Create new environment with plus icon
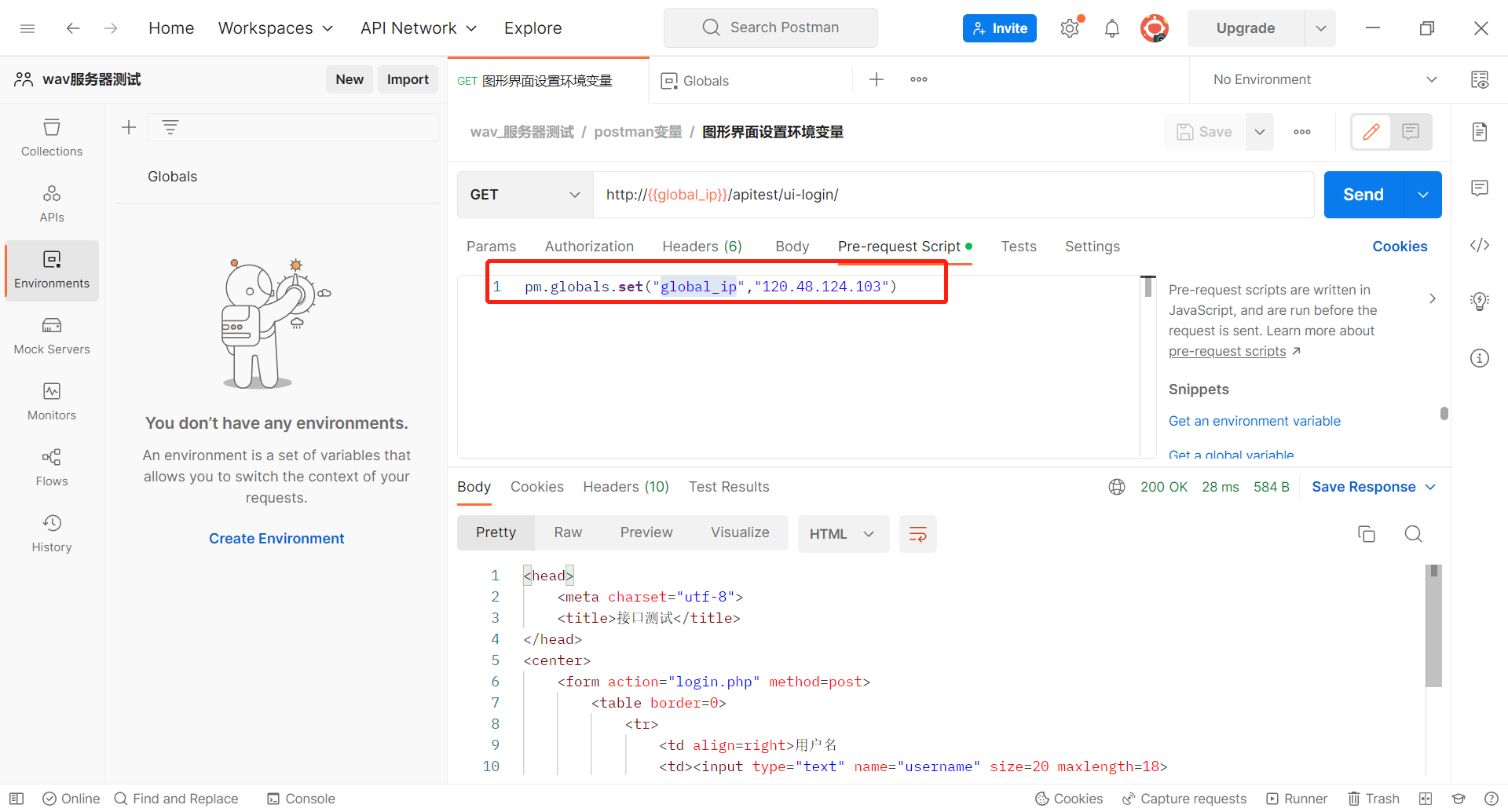 point(129,127)
